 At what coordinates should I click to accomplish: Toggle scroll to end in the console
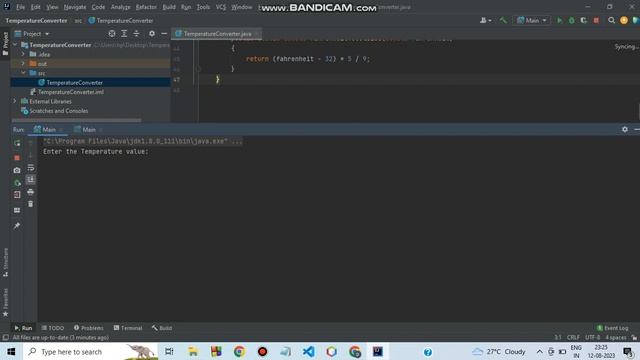click(31, 180)
